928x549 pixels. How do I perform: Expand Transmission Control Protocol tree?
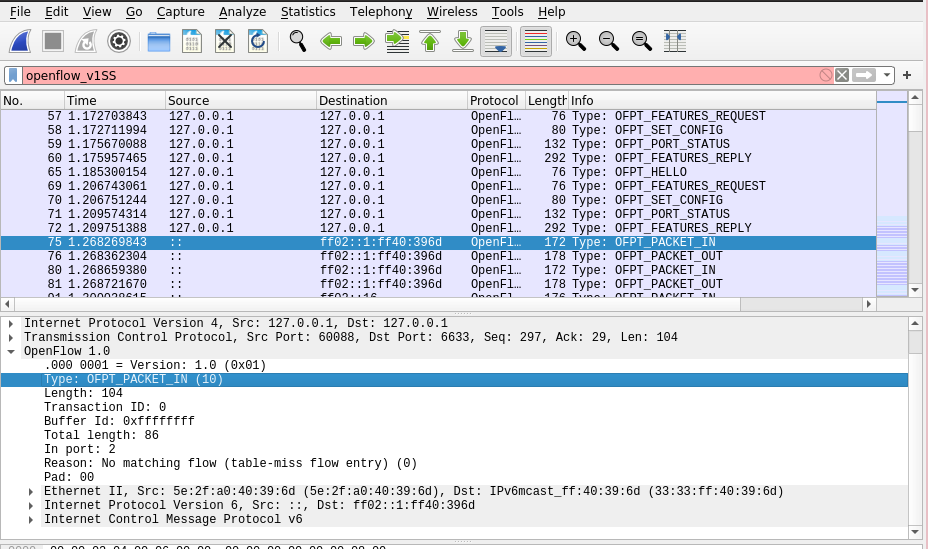click(11, 338)
